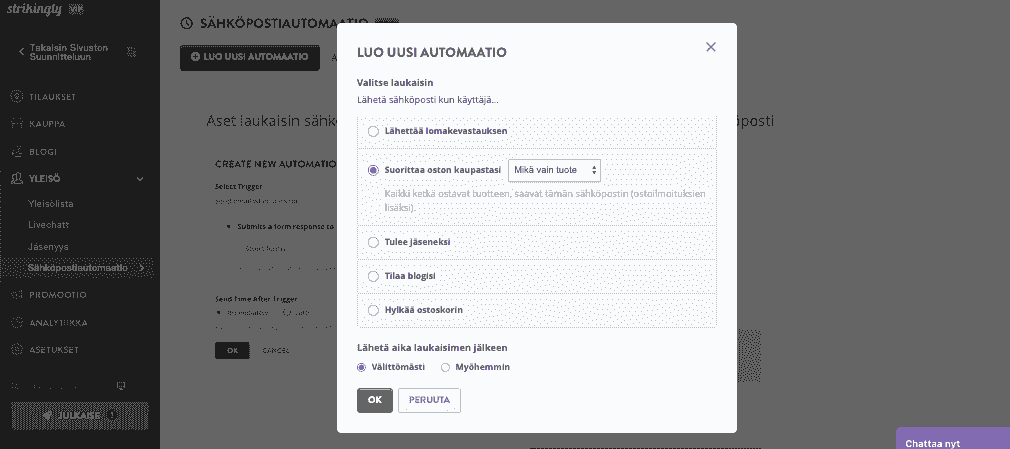The height and width of the screenshot is (449, 1010).
Task: Click the Valitse laukaisin label
Action: click(395, 82)
